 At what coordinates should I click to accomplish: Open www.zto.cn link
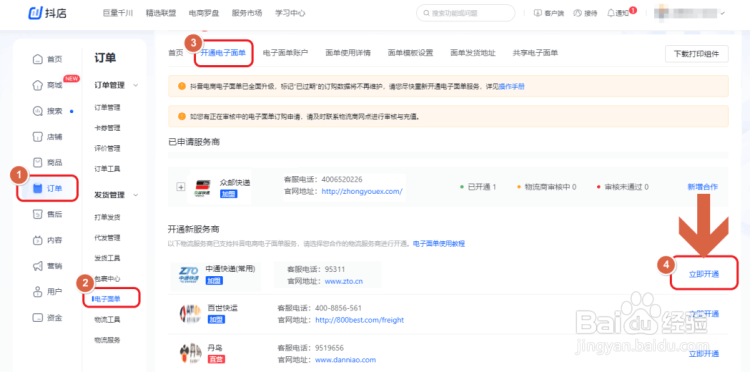tap(344, 281)
